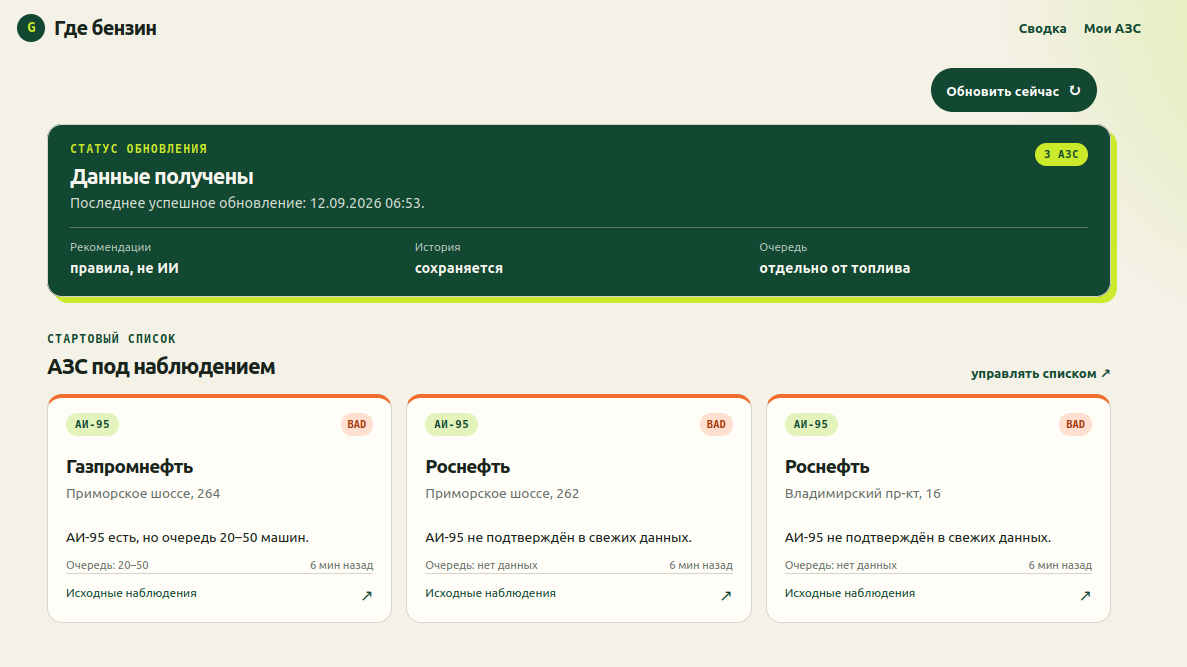
Task: Click Очередь: 20–50 label
Action: click(x=107, y=565)
